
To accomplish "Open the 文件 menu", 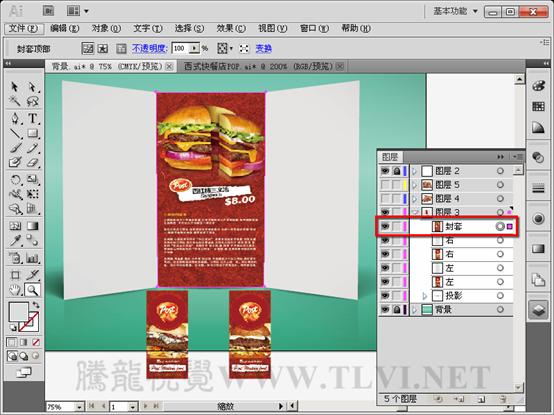I will tap(24, 28).
